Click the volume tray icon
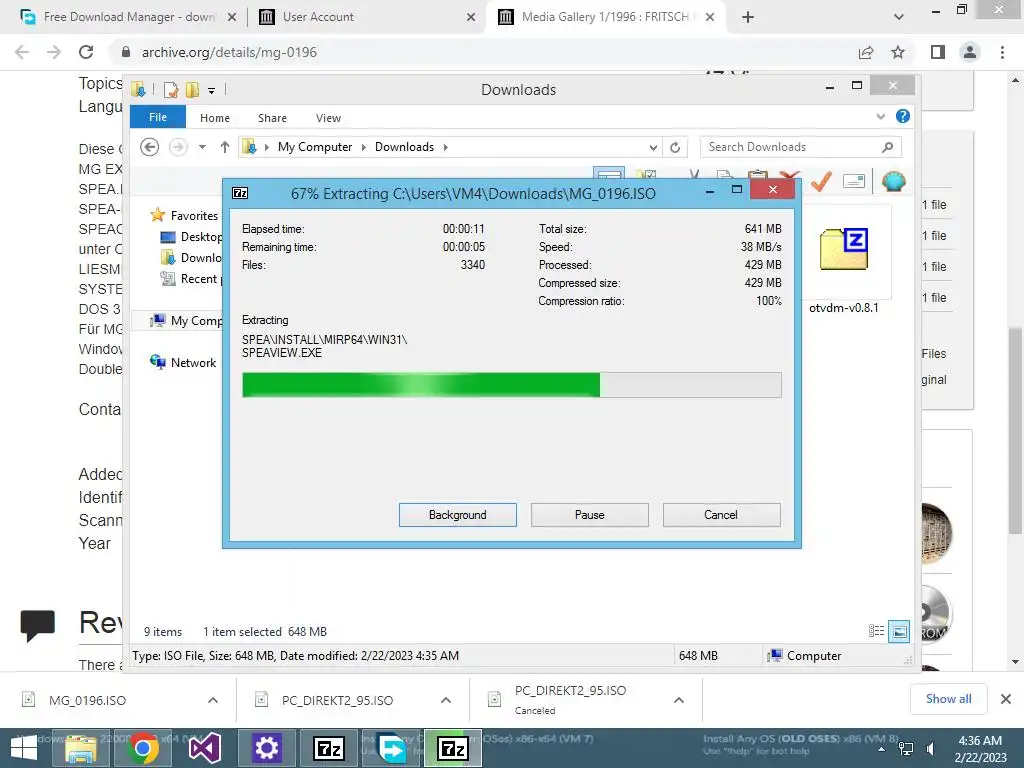 930,749
